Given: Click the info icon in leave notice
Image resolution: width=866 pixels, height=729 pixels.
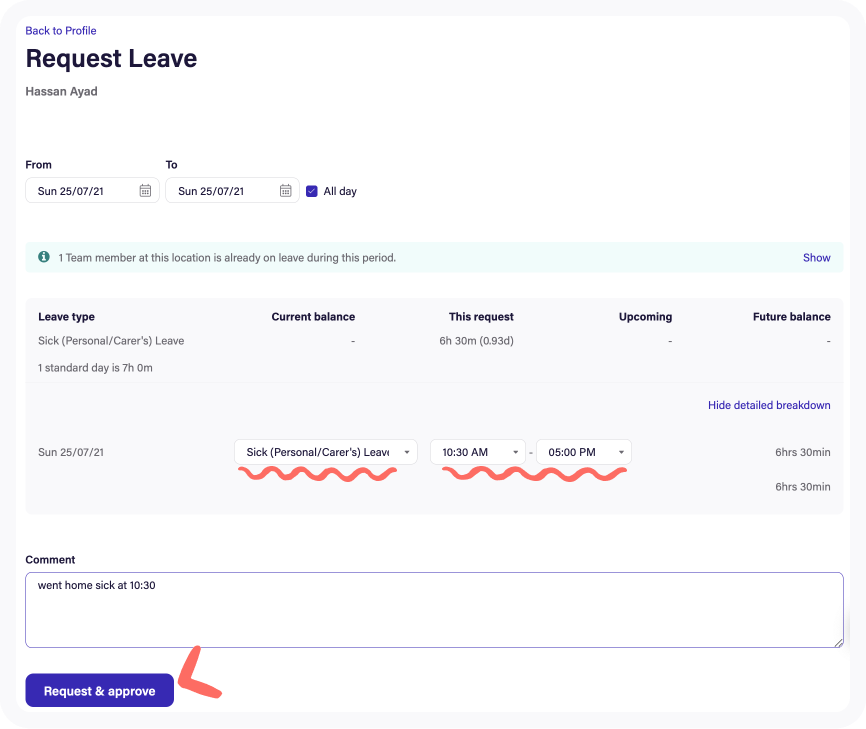Looking at the screenshot, I should coord(44,257).
